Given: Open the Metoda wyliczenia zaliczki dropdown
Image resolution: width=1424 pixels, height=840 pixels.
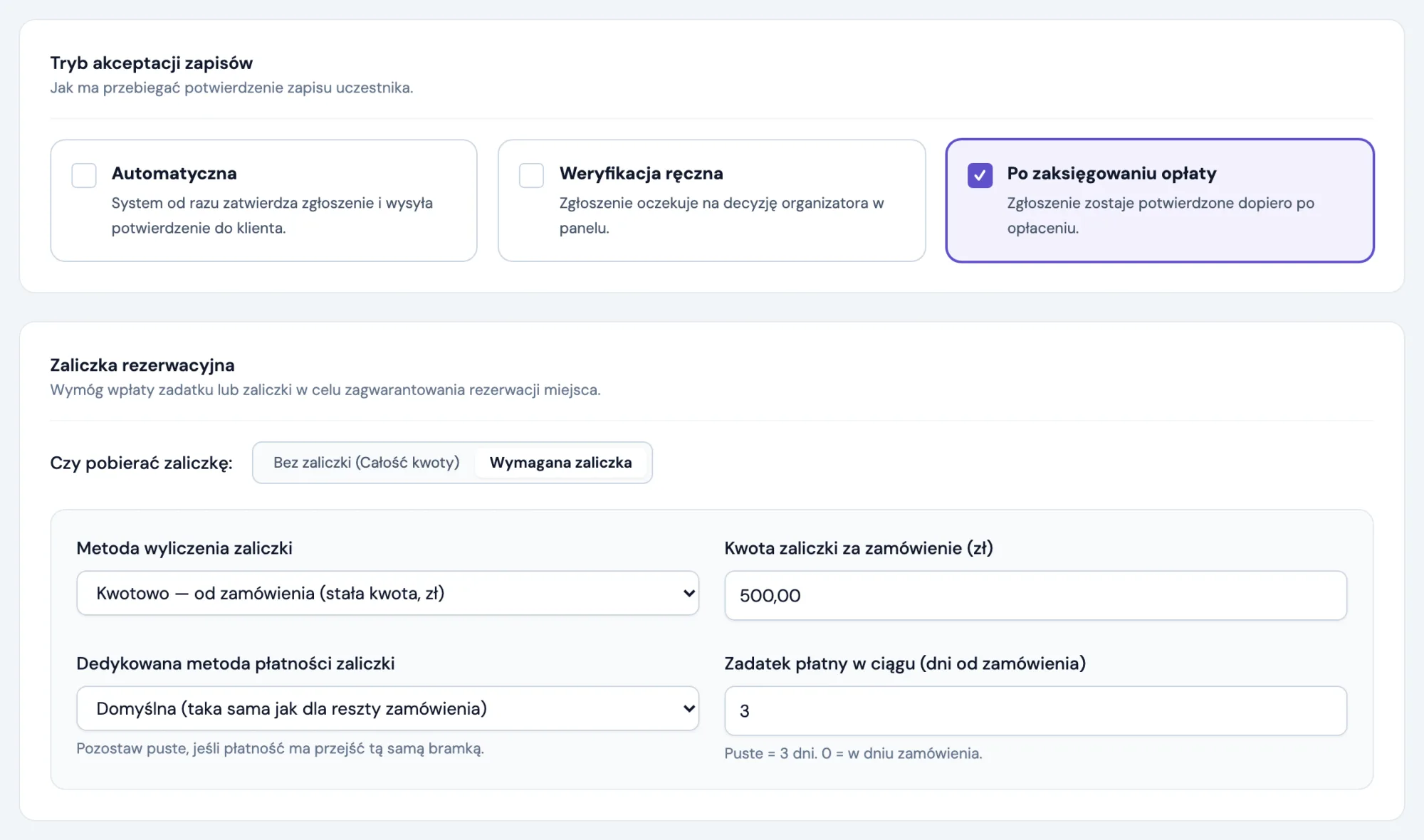Looking at the screenshot, I should (388, 593).
